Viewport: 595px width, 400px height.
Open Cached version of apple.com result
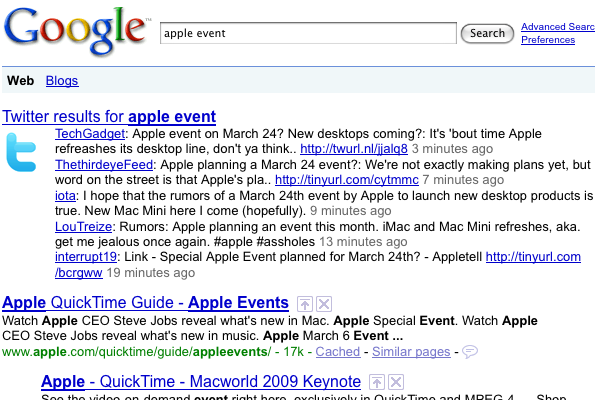tap(338, 352)
